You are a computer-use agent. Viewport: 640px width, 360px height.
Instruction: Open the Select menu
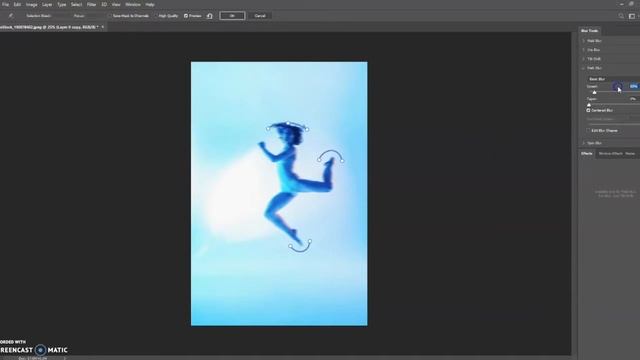click(76, 4)
